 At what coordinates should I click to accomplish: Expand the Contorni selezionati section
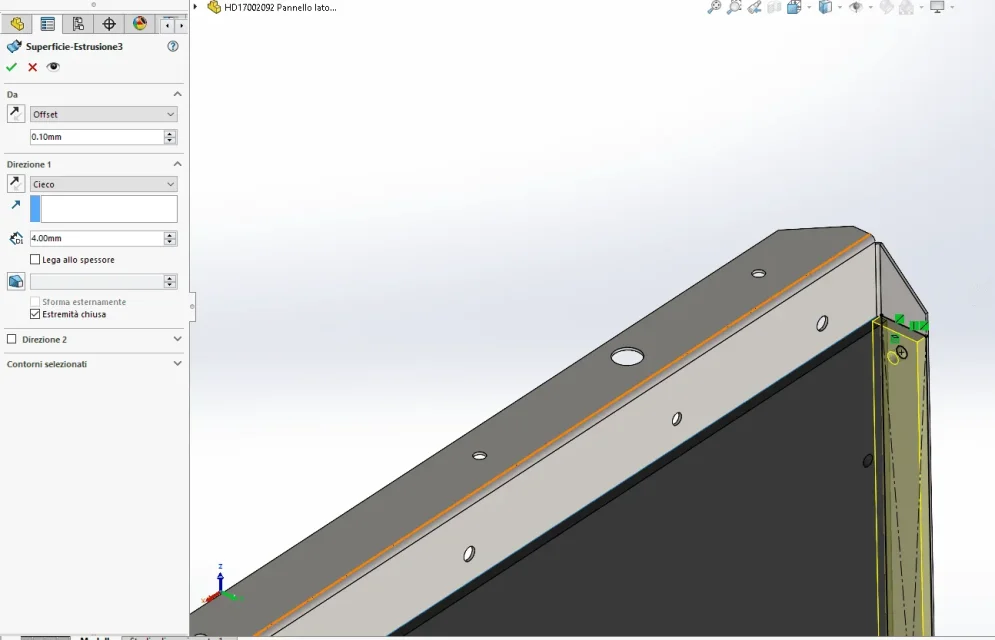point(178,364)
